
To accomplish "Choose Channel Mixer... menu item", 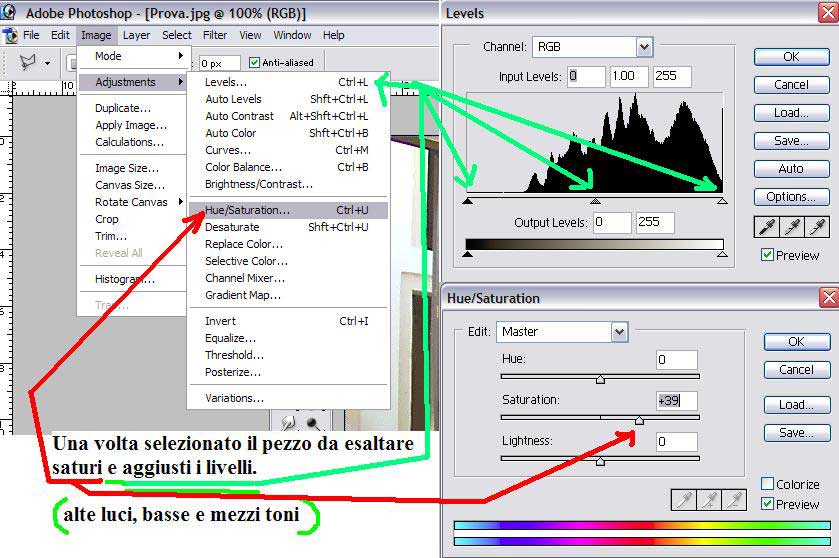I will pos(288,278).
